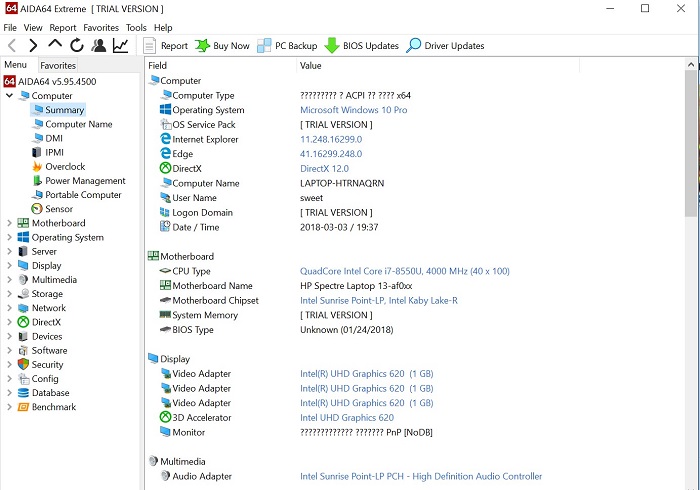Open the File menu
The width and height of the screenshot is (700, 490).
click(10, 28)
